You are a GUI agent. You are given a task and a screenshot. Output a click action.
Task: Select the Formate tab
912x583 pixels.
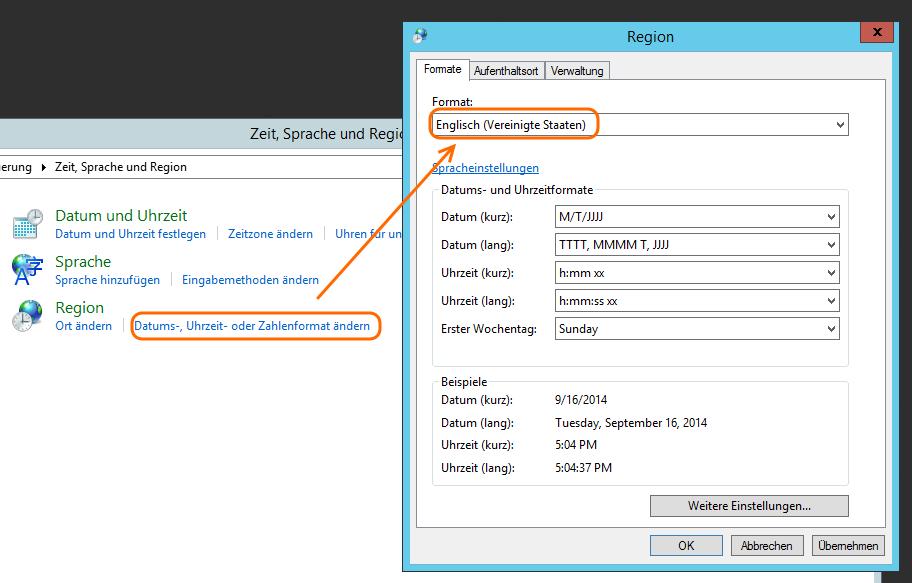click(442, 70)
